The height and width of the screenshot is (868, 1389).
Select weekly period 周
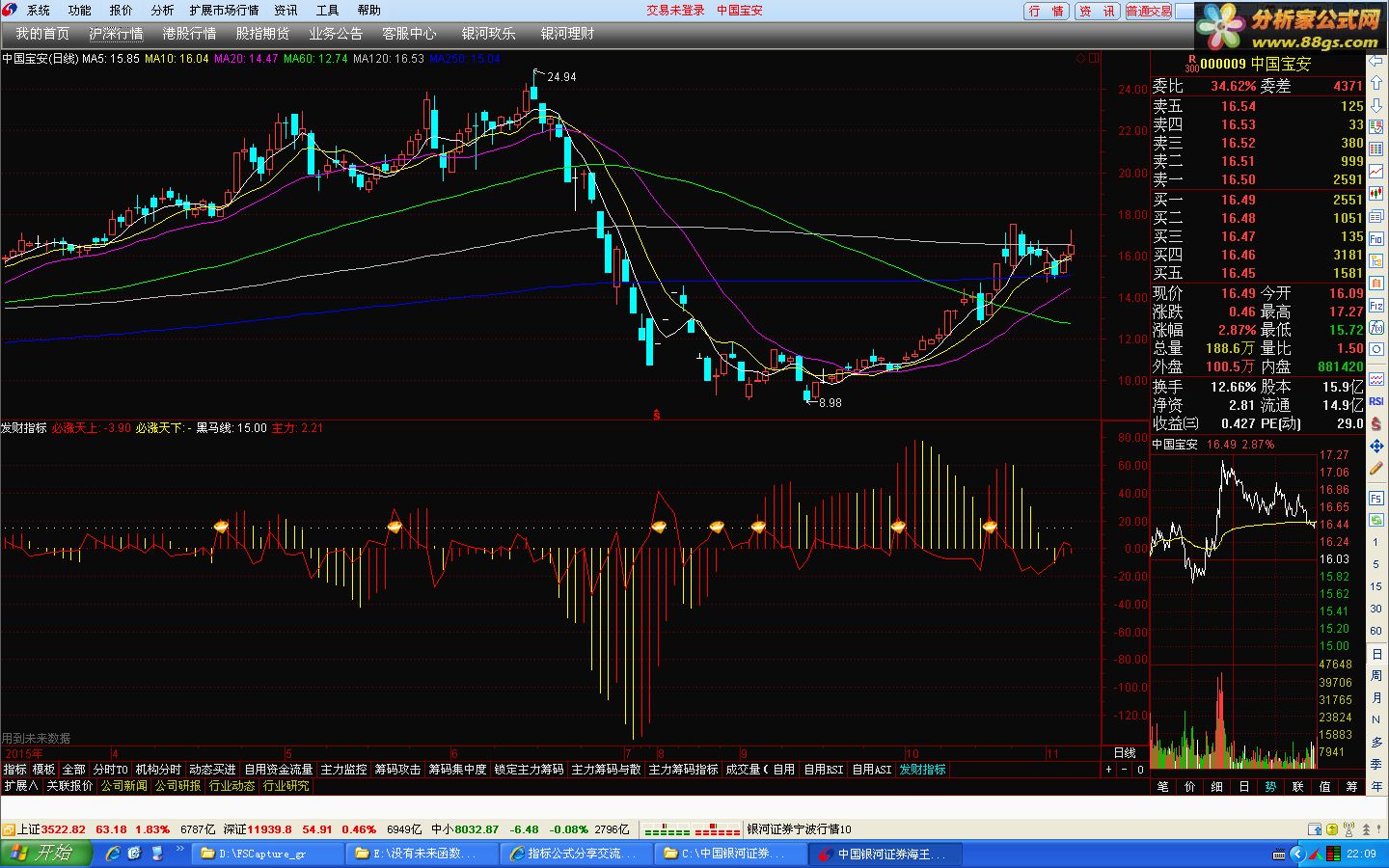(1376, 675)
